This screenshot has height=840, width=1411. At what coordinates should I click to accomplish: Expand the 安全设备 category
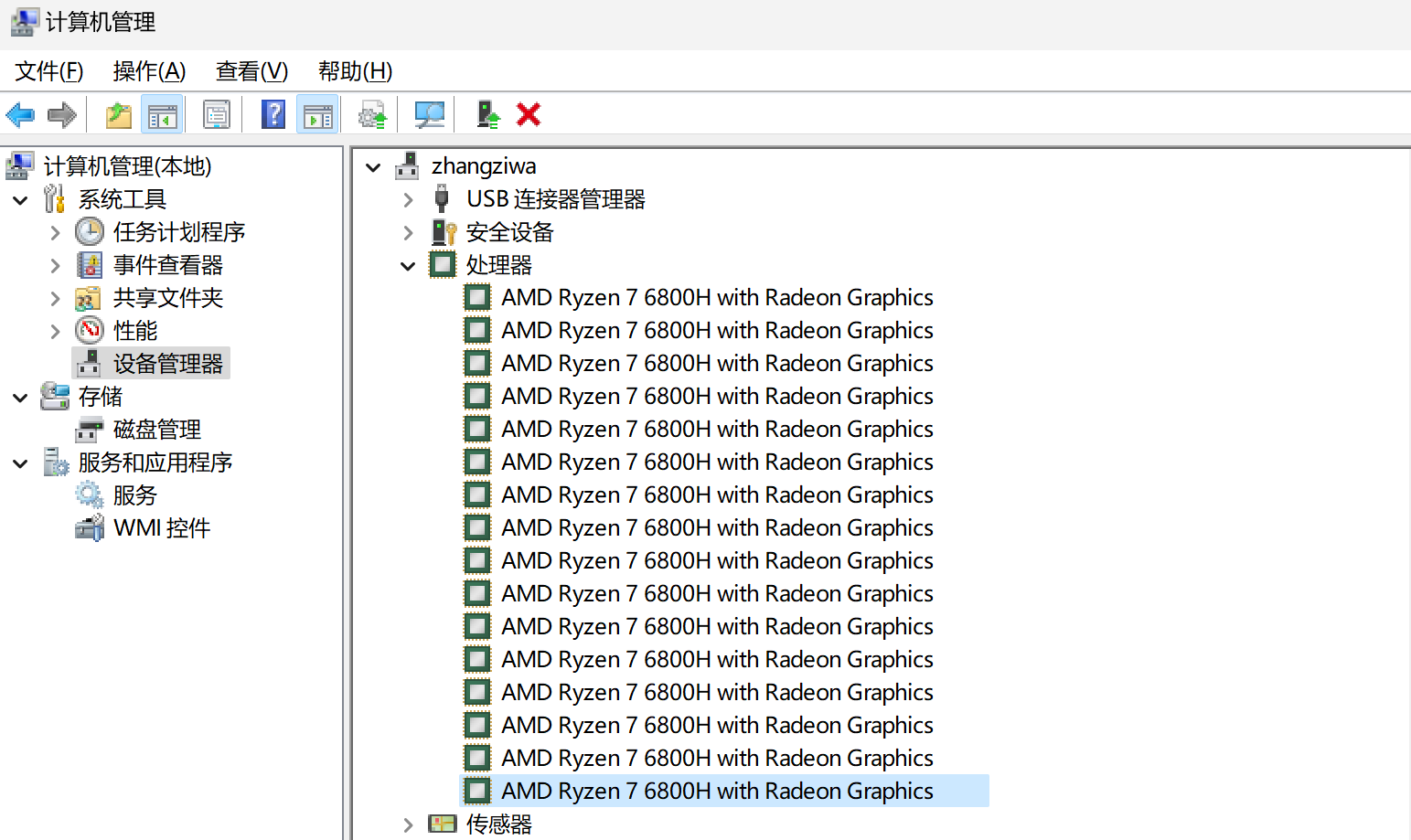click(x=408, y=233)
